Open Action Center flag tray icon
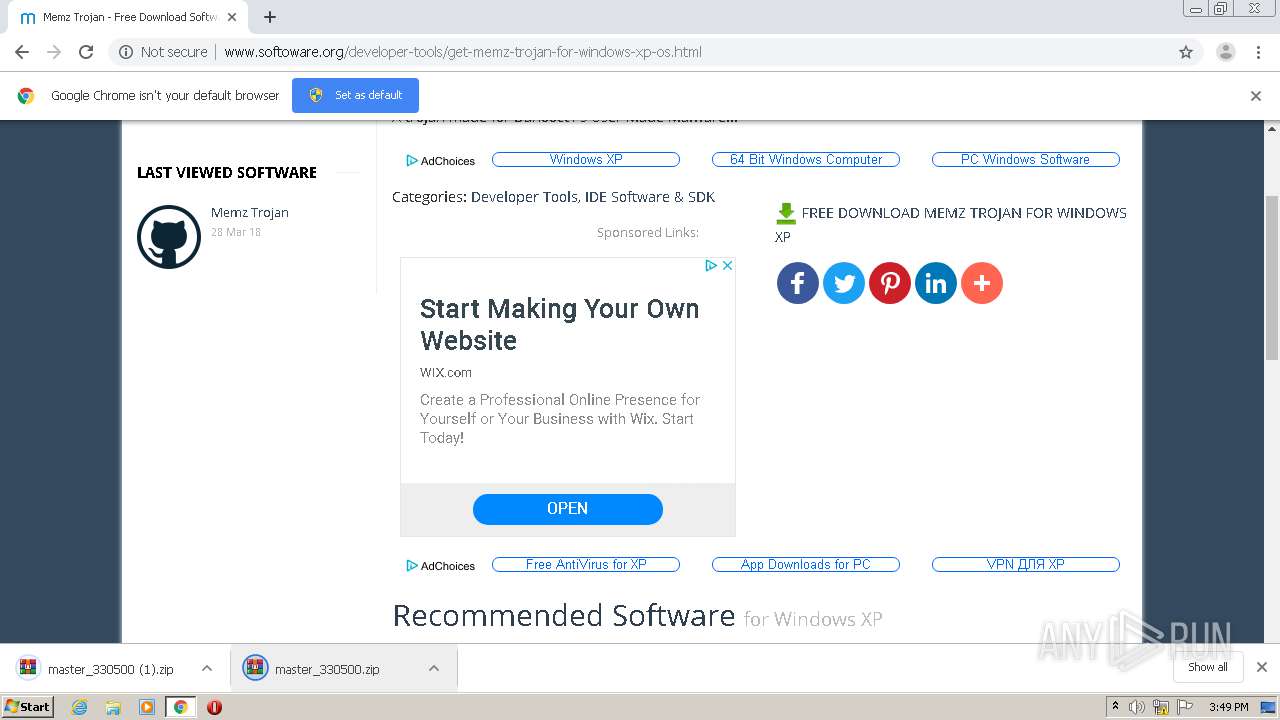 pos(1184,707)
